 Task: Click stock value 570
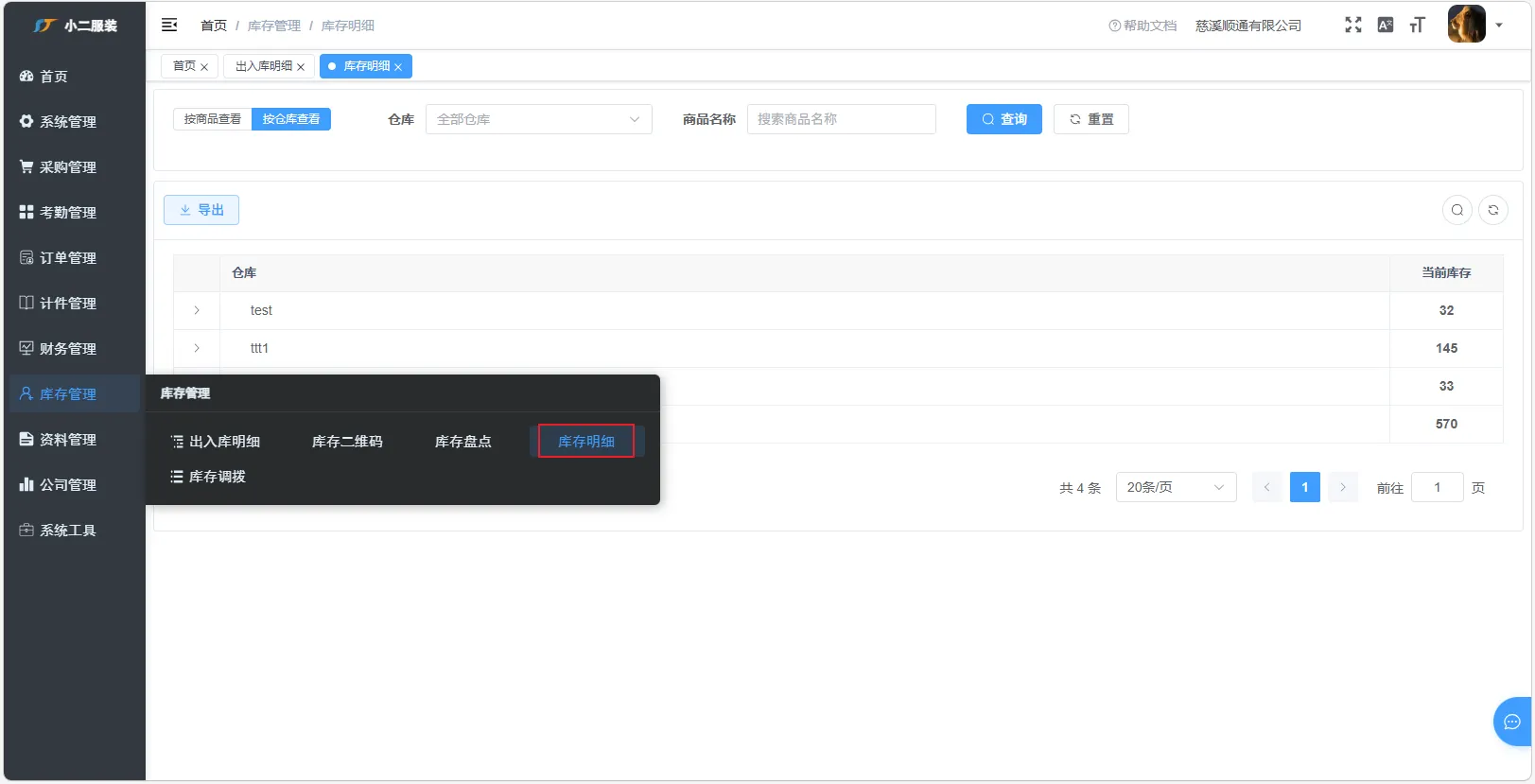pos(1446,424)
